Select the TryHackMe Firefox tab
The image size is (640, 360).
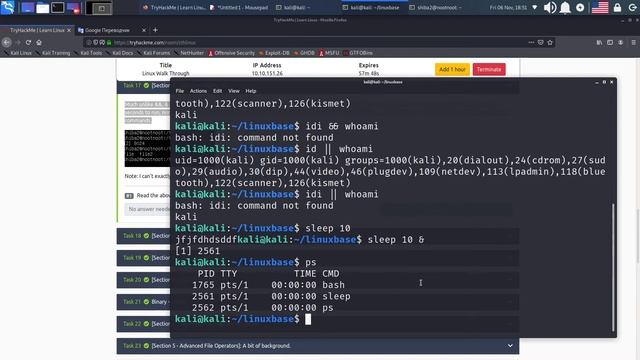(37, 30)
